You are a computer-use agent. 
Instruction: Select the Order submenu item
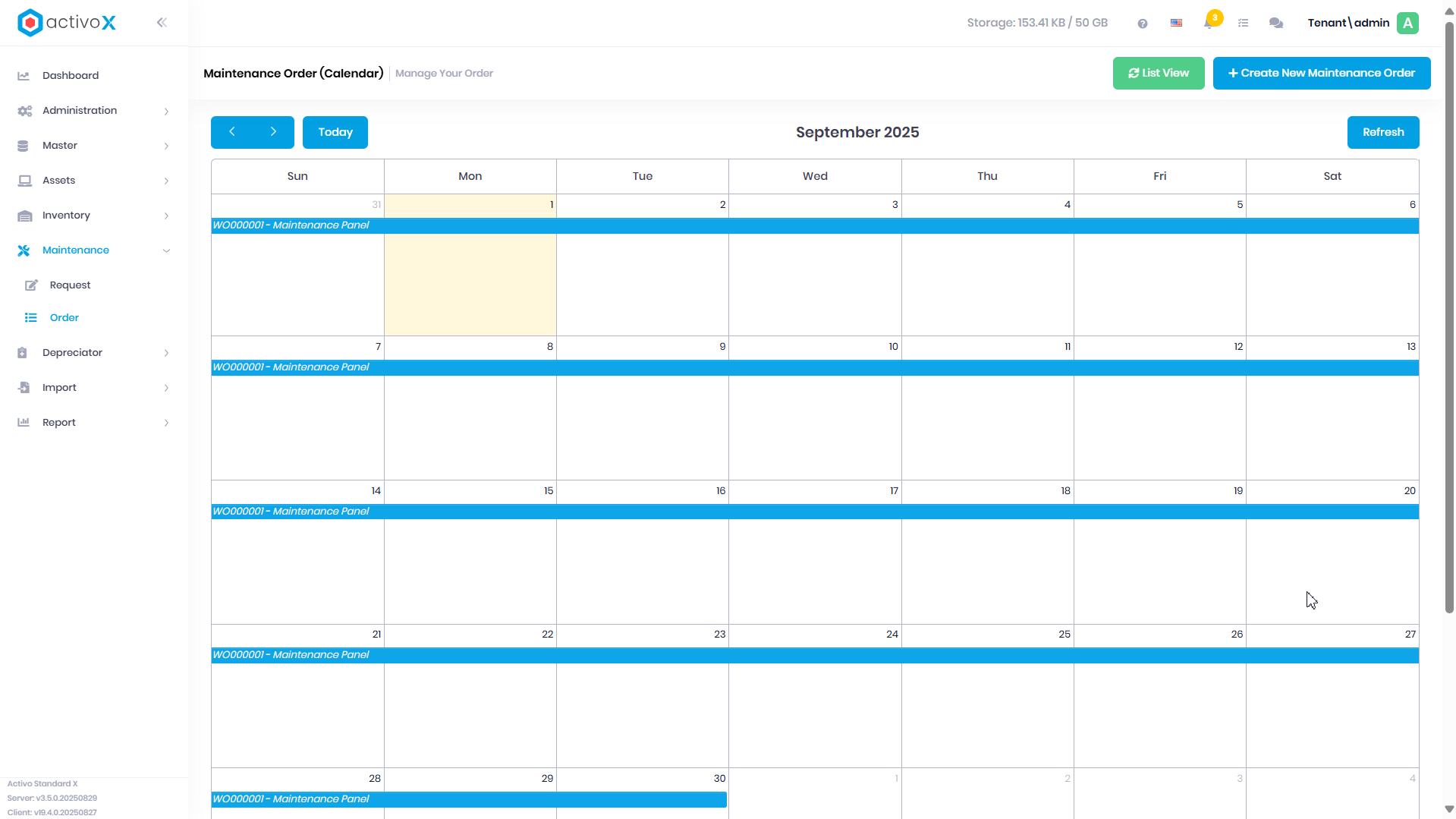(94, 318)
